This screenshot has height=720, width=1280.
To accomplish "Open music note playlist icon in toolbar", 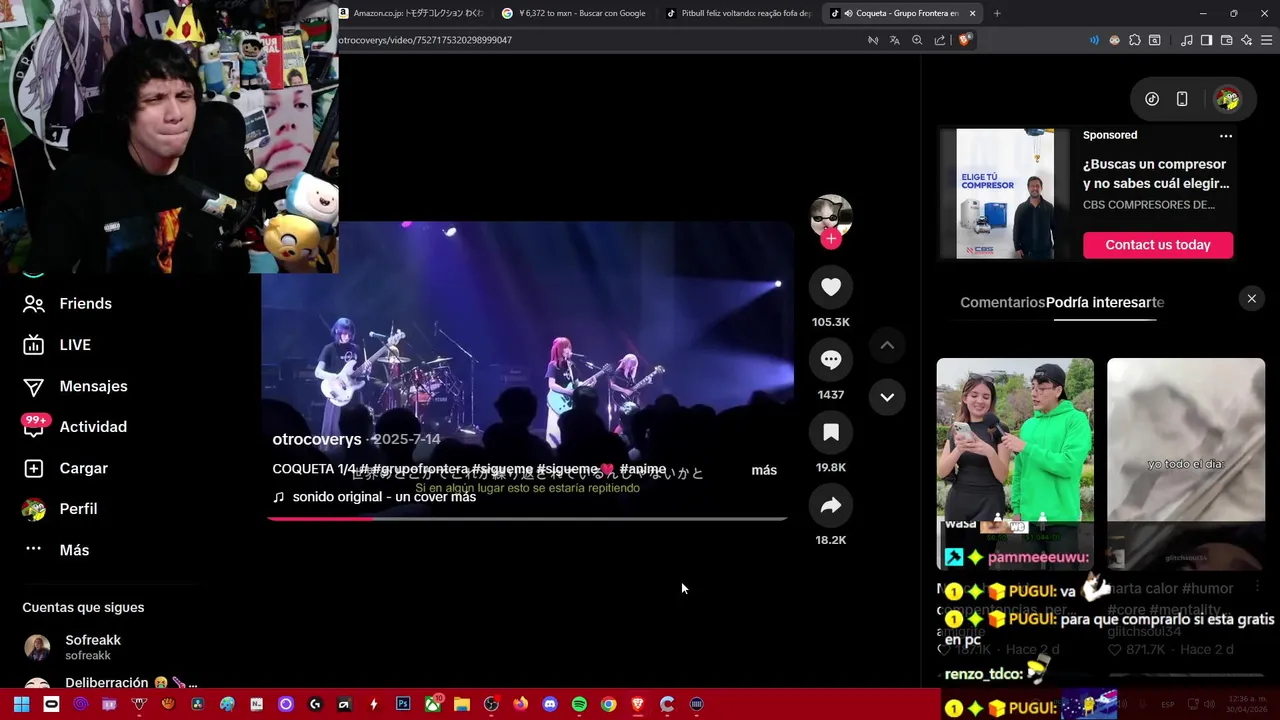I will point(1187,40).
